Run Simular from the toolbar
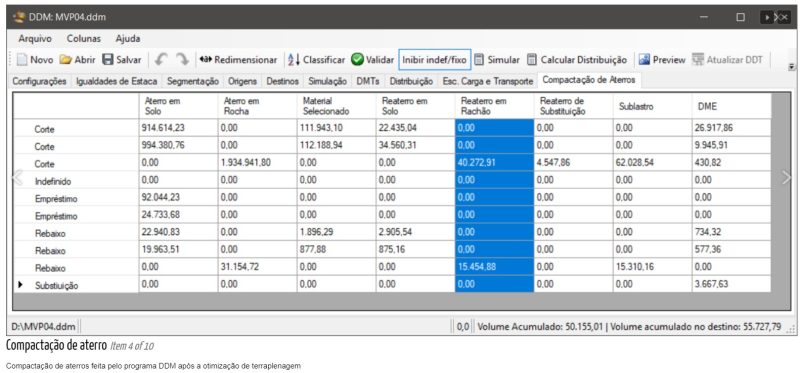 (496, 60)
